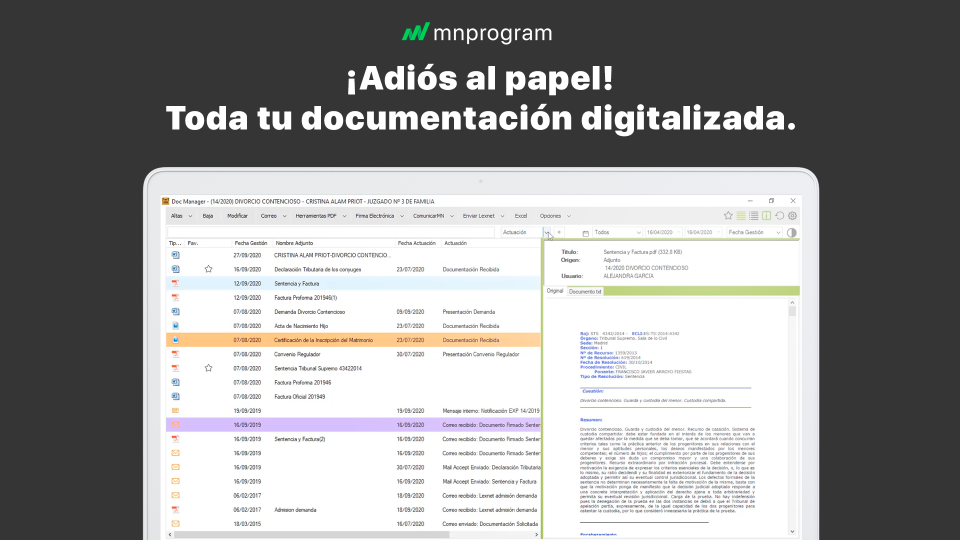This screenshot has height=540, width=960.
Task: Select the Convenio Regulador row
Action: click(353, 354)
